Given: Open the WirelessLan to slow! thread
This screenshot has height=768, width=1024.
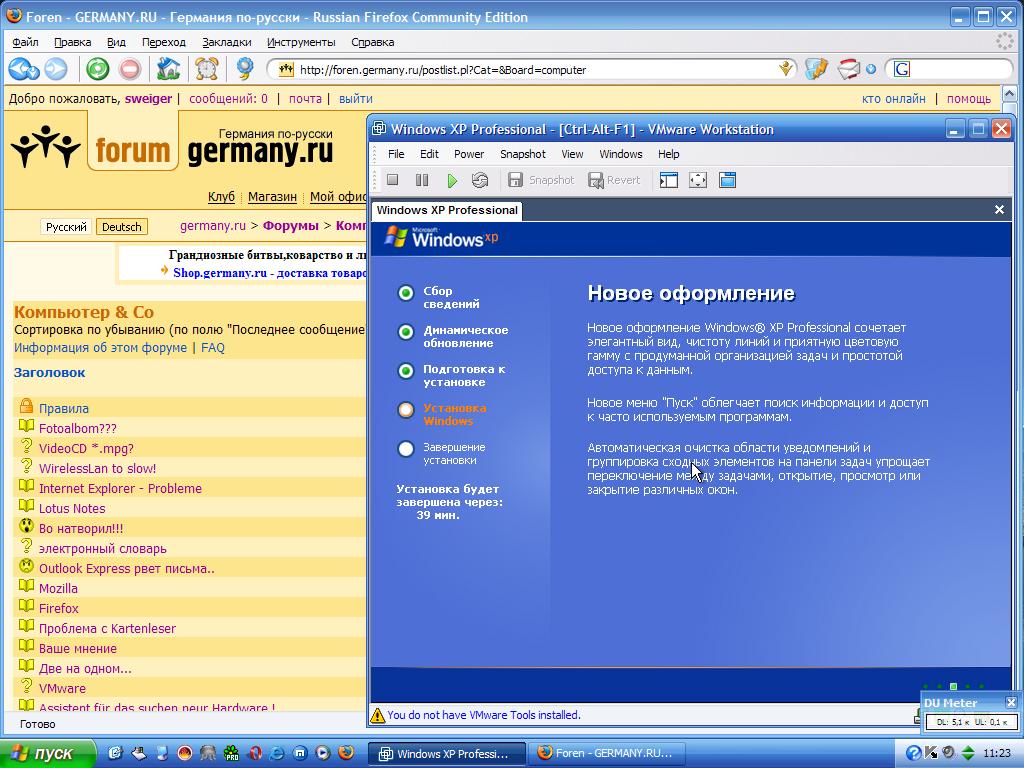Looking at the screenshot, I should (x=97, y=468).
